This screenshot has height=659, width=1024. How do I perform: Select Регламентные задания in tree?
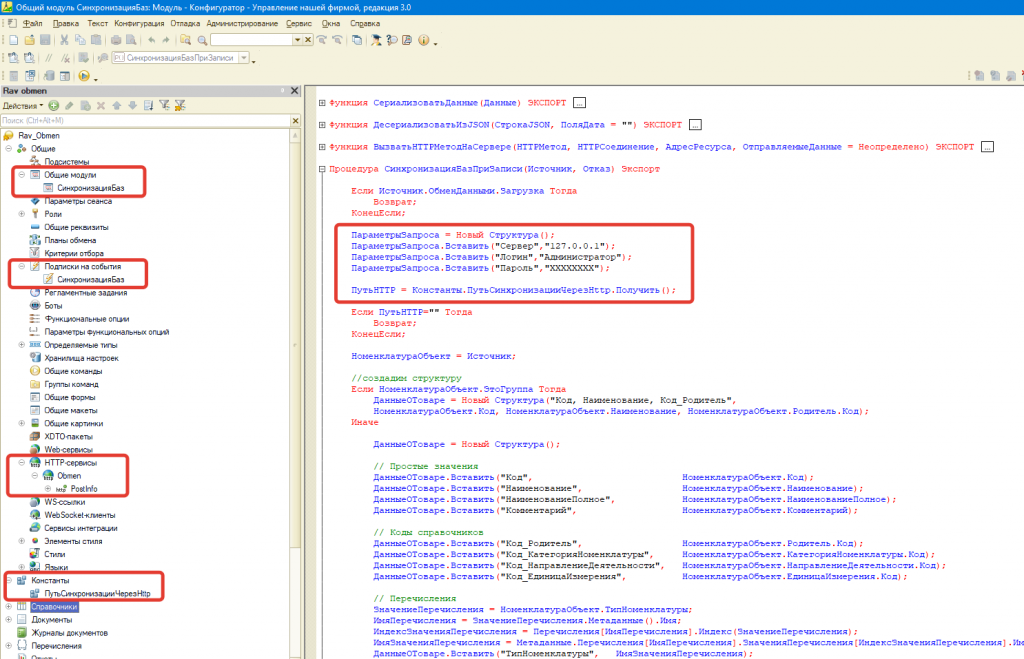(x=86, y=293)
